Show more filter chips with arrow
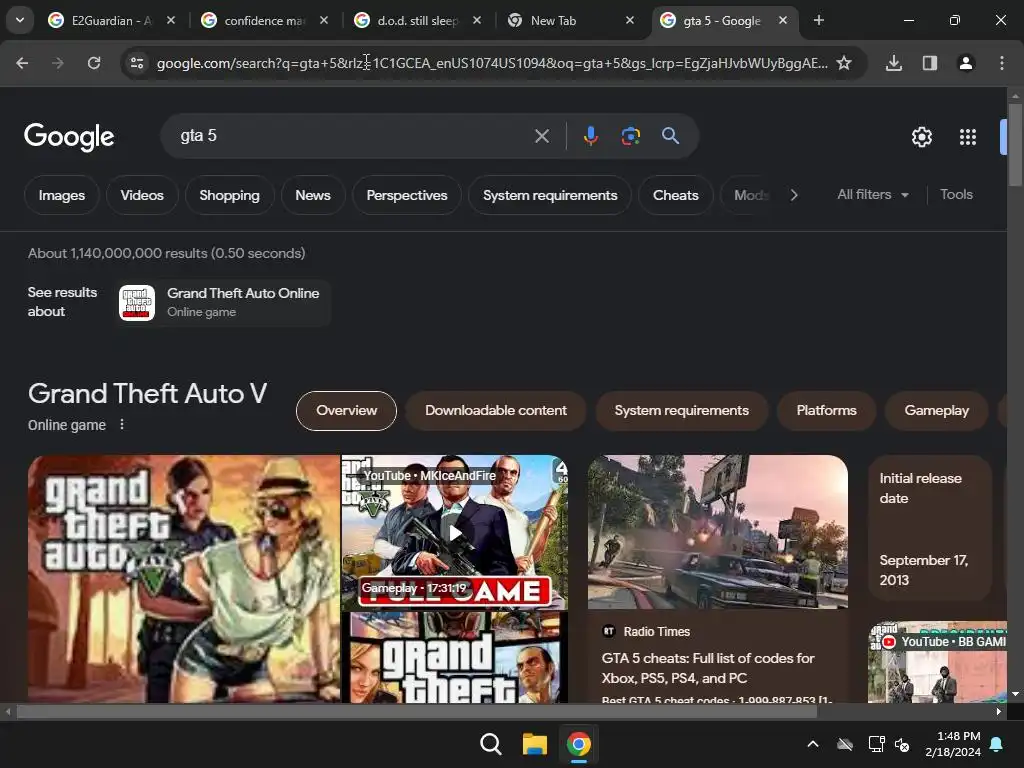The width and height of the screenshot is (1024, 768). pyautogui.click(x=793, y=195)
